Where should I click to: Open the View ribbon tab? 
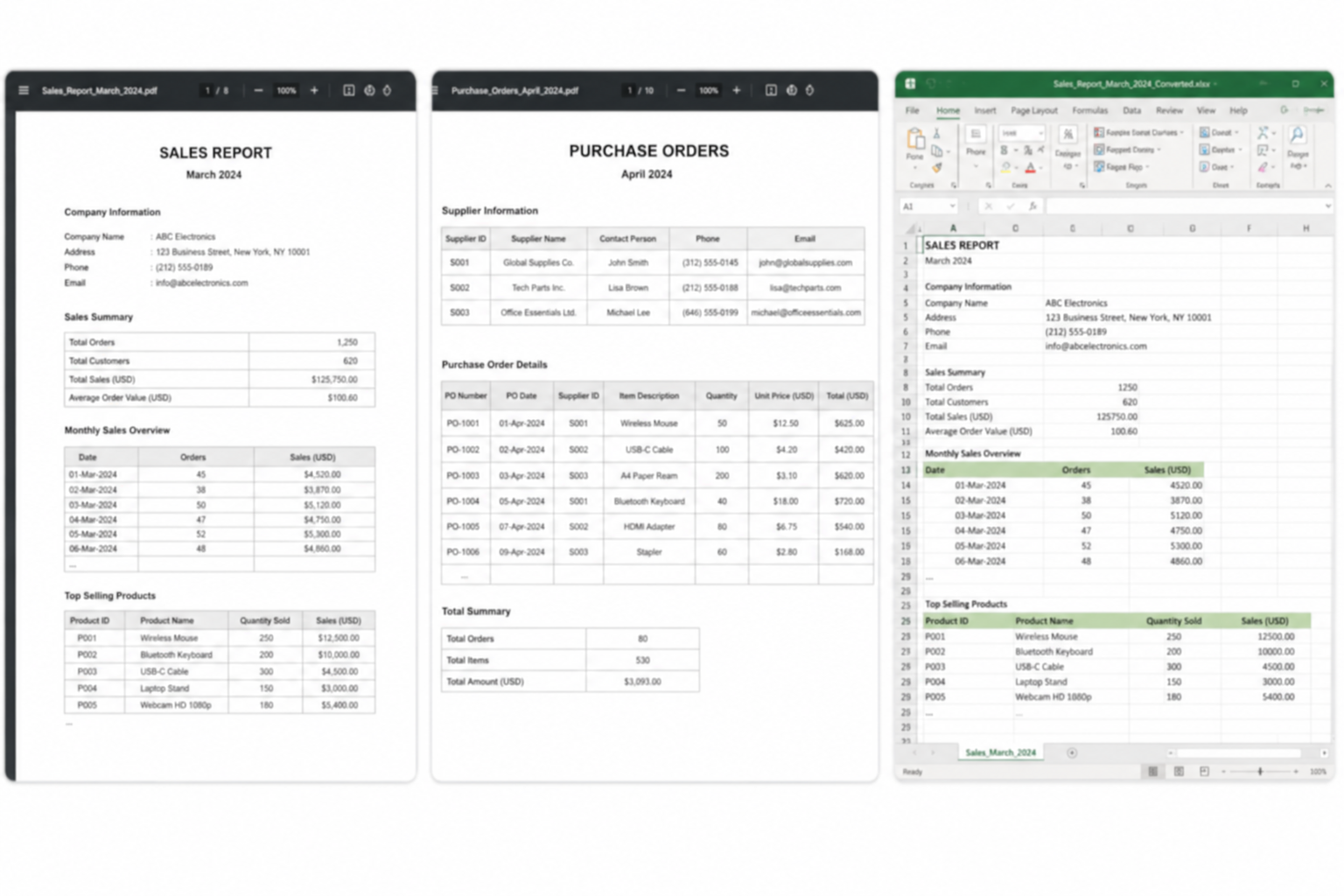pos(1206,110)
